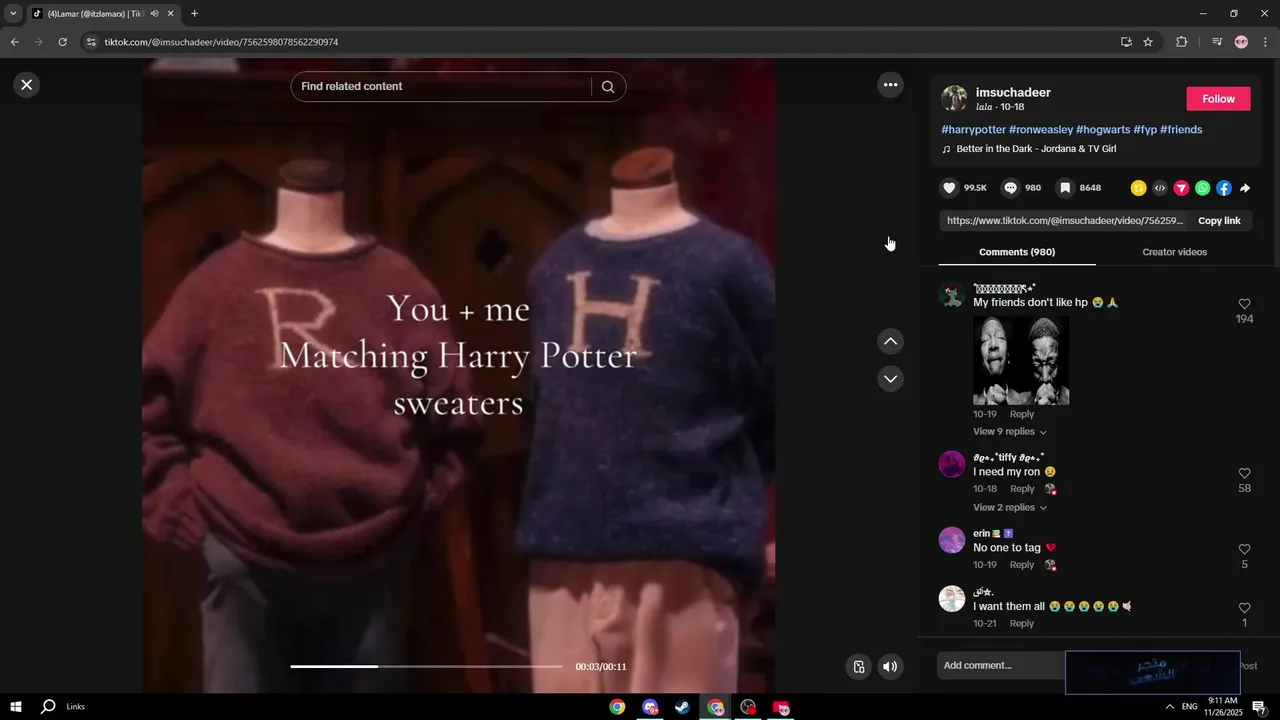Like the 'I need my ron' comment

pos(1244,474)
